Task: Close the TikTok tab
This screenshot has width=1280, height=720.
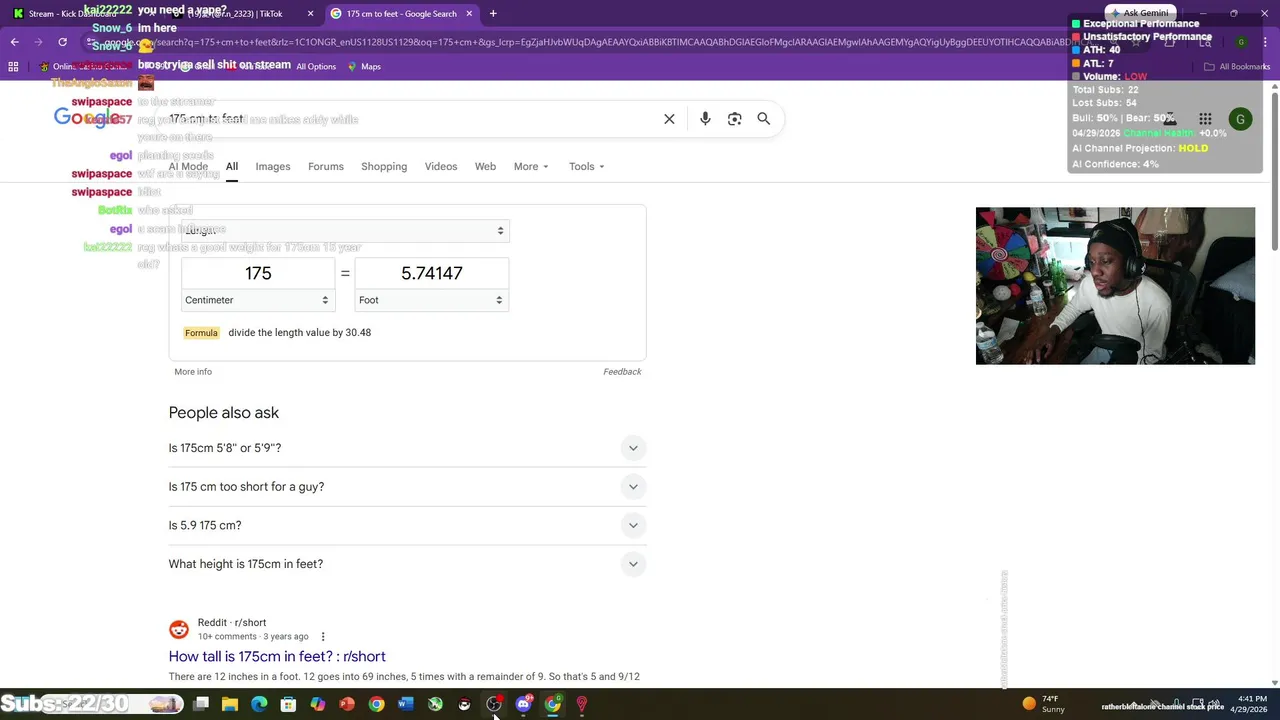Action: (310, 14)
